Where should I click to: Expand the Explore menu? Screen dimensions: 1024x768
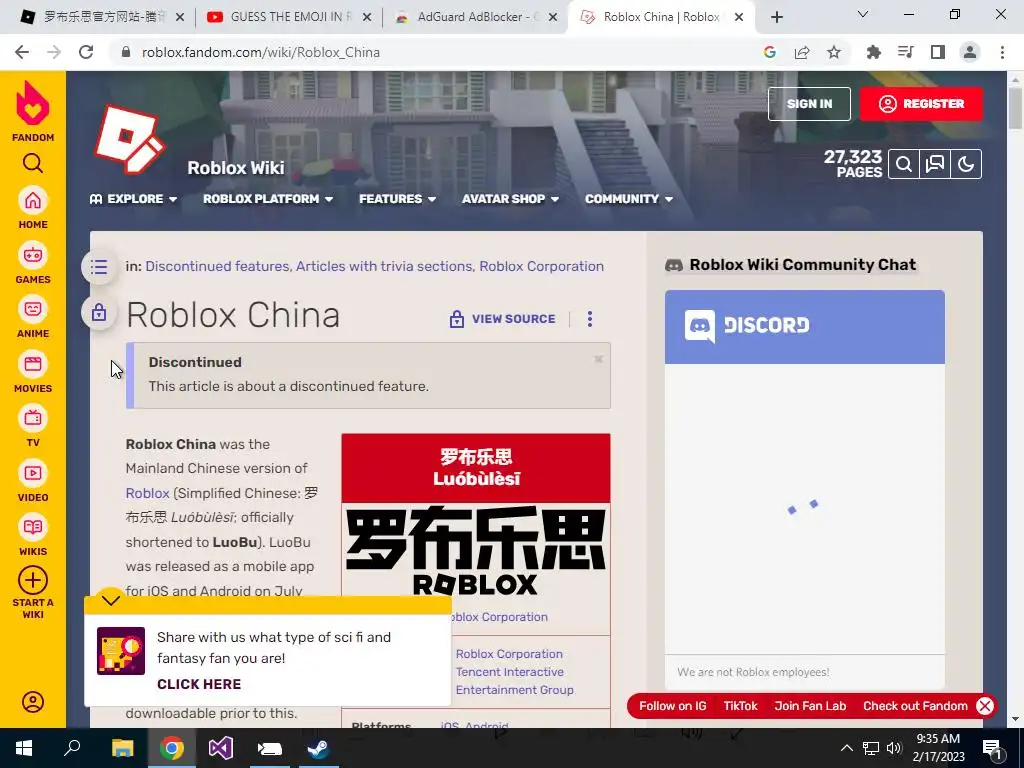(x=133, y=199)
